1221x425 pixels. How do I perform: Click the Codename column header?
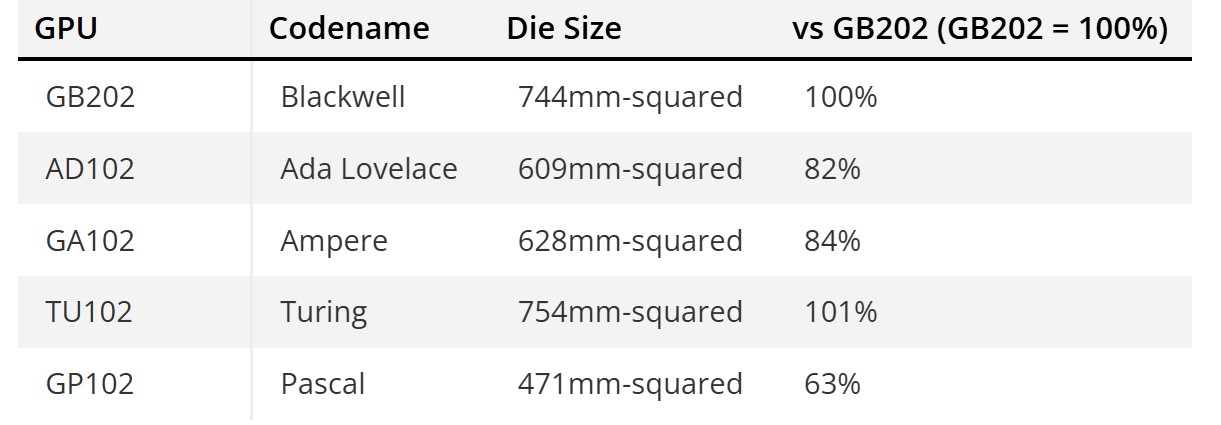click(x=349, y=29)
